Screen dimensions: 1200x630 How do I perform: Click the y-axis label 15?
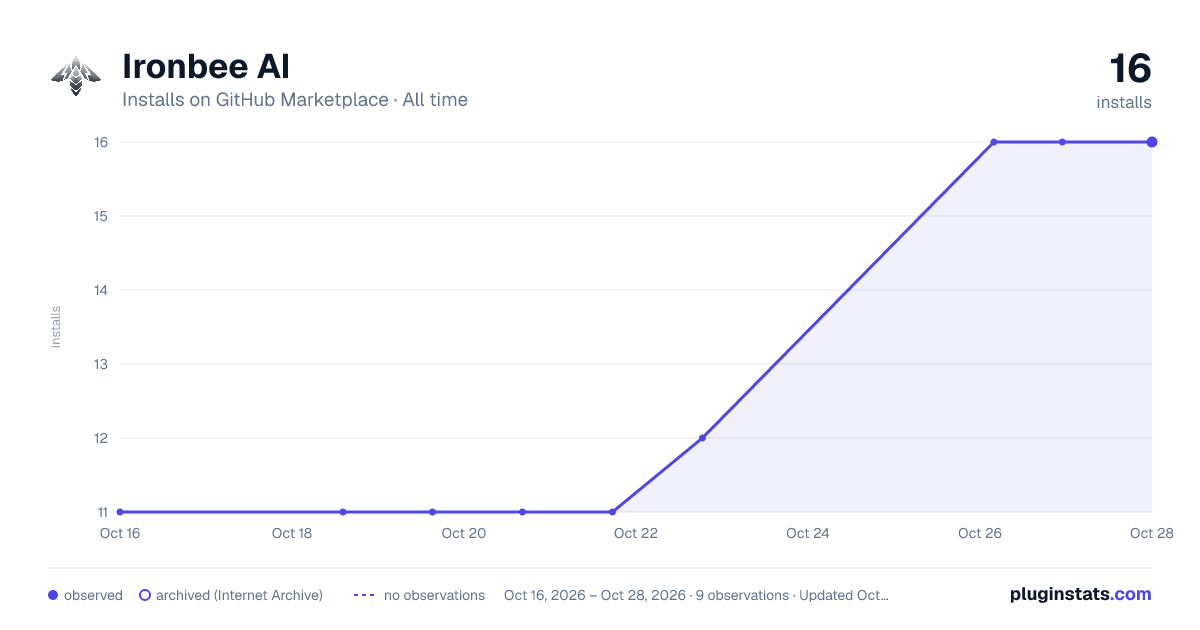pos(101,216)
